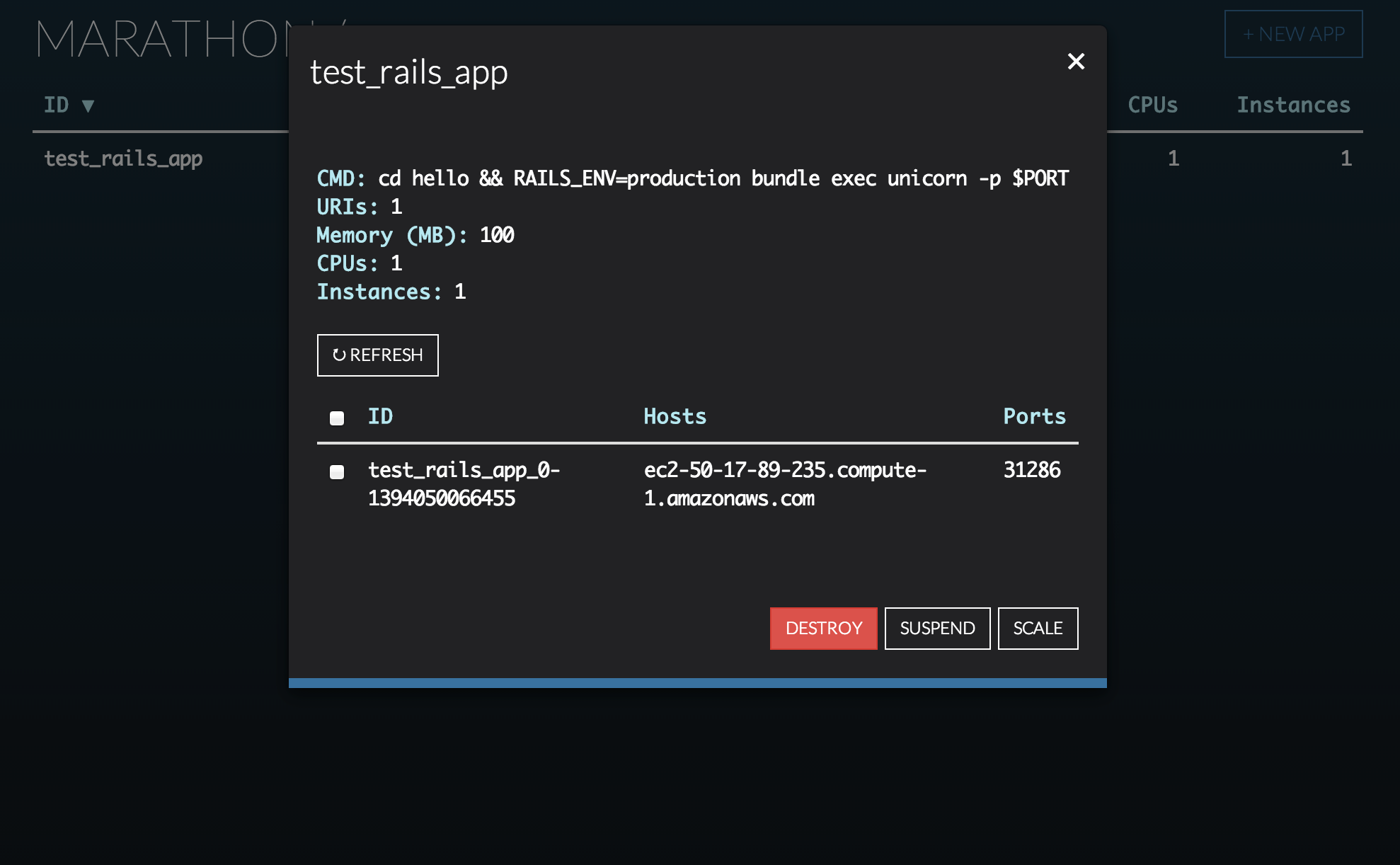This screenshot has height=865, width=1400.
Task: Select the task ID test_rails_app_0-1394050066455
Action: [x=464, y=484]
